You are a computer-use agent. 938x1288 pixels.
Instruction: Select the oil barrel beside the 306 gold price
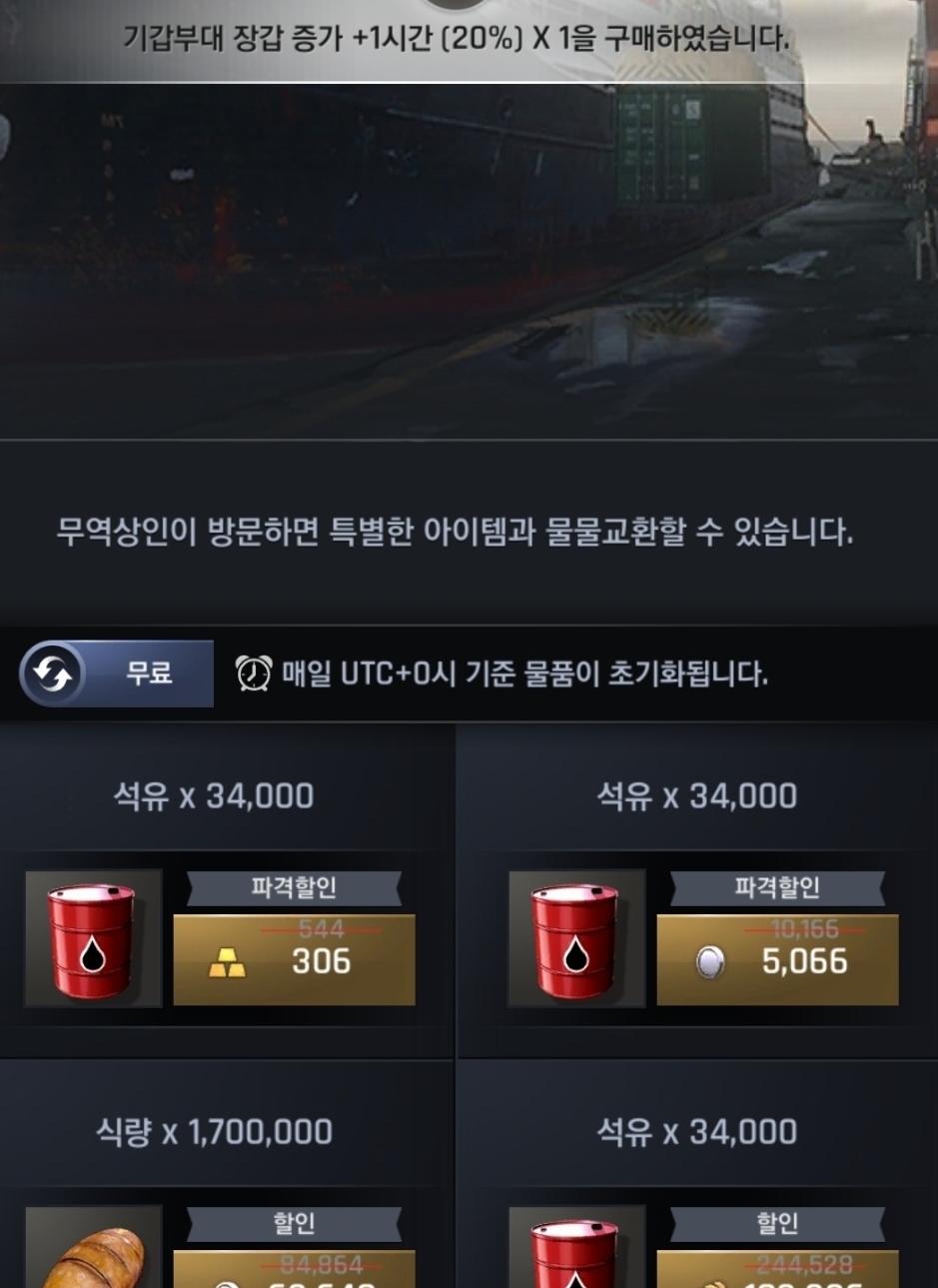coord(93,938)
